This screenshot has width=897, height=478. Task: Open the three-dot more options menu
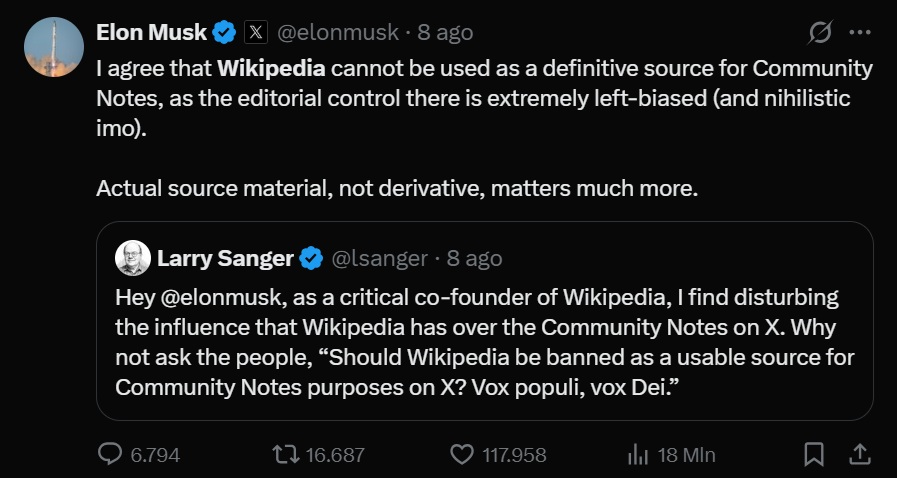point(860,33)
